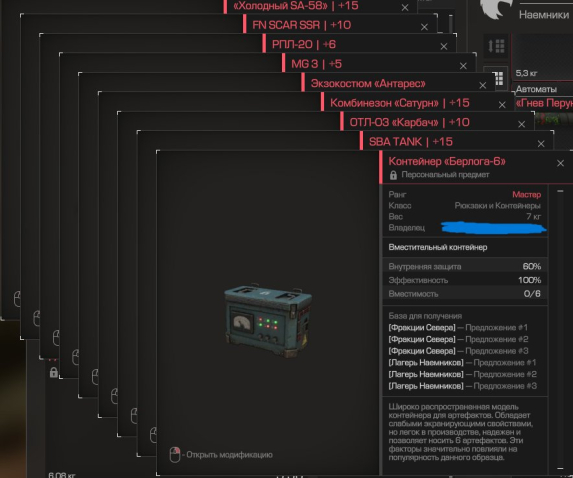Click the Комбинезон «Сатурн» | +15 window title
573x478 pixels.
point(400,103)
